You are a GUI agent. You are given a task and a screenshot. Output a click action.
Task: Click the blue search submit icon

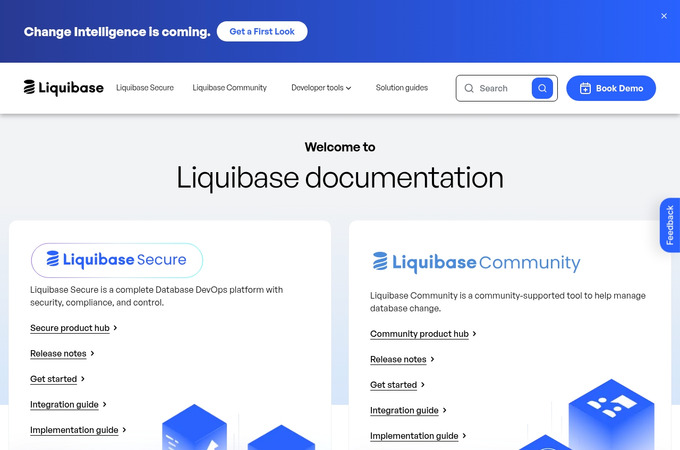pos(542,88)
